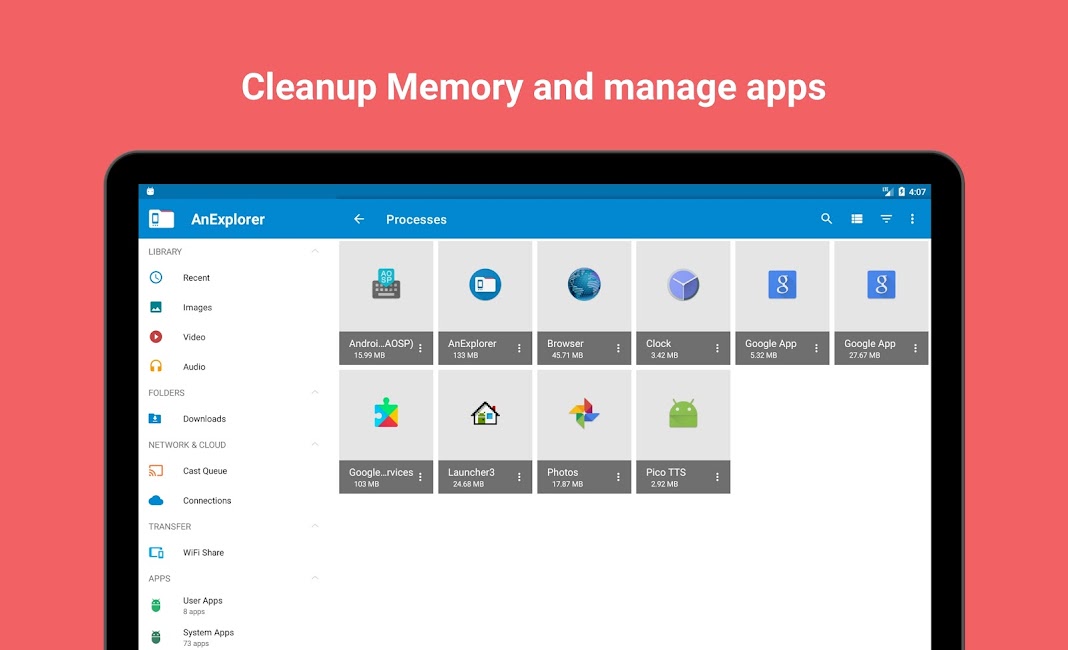Select the Photos pinwheel icon
The width and height of the screenshot is (1068, 650).
(x=584, y=414)
